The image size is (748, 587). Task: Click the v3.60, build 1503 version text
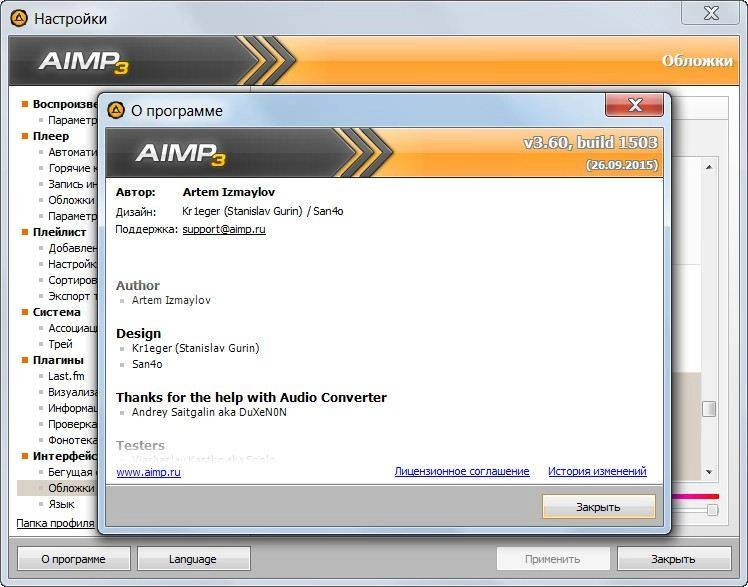click(x=591, y=143)
